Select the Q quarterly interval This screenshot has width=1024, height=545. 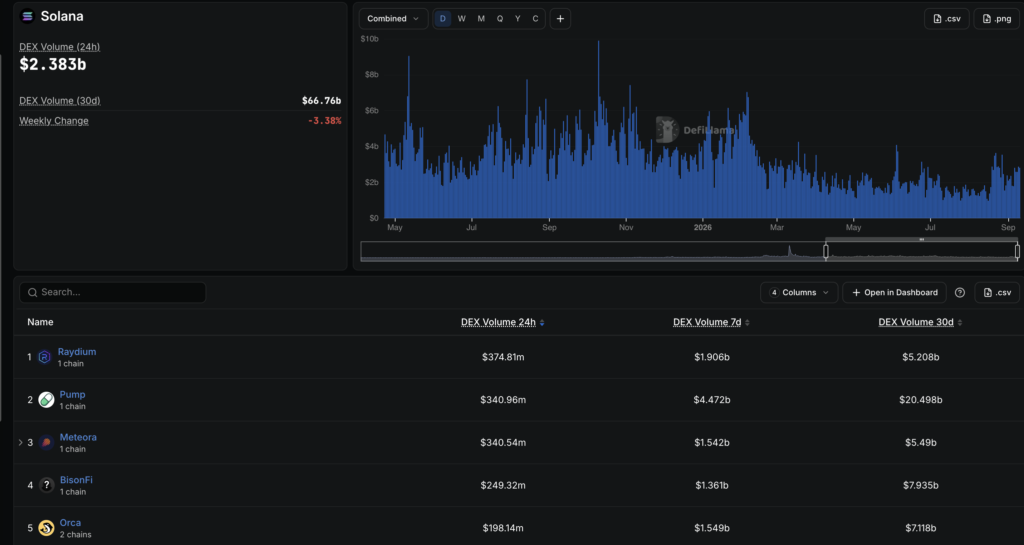pos(500,19)
